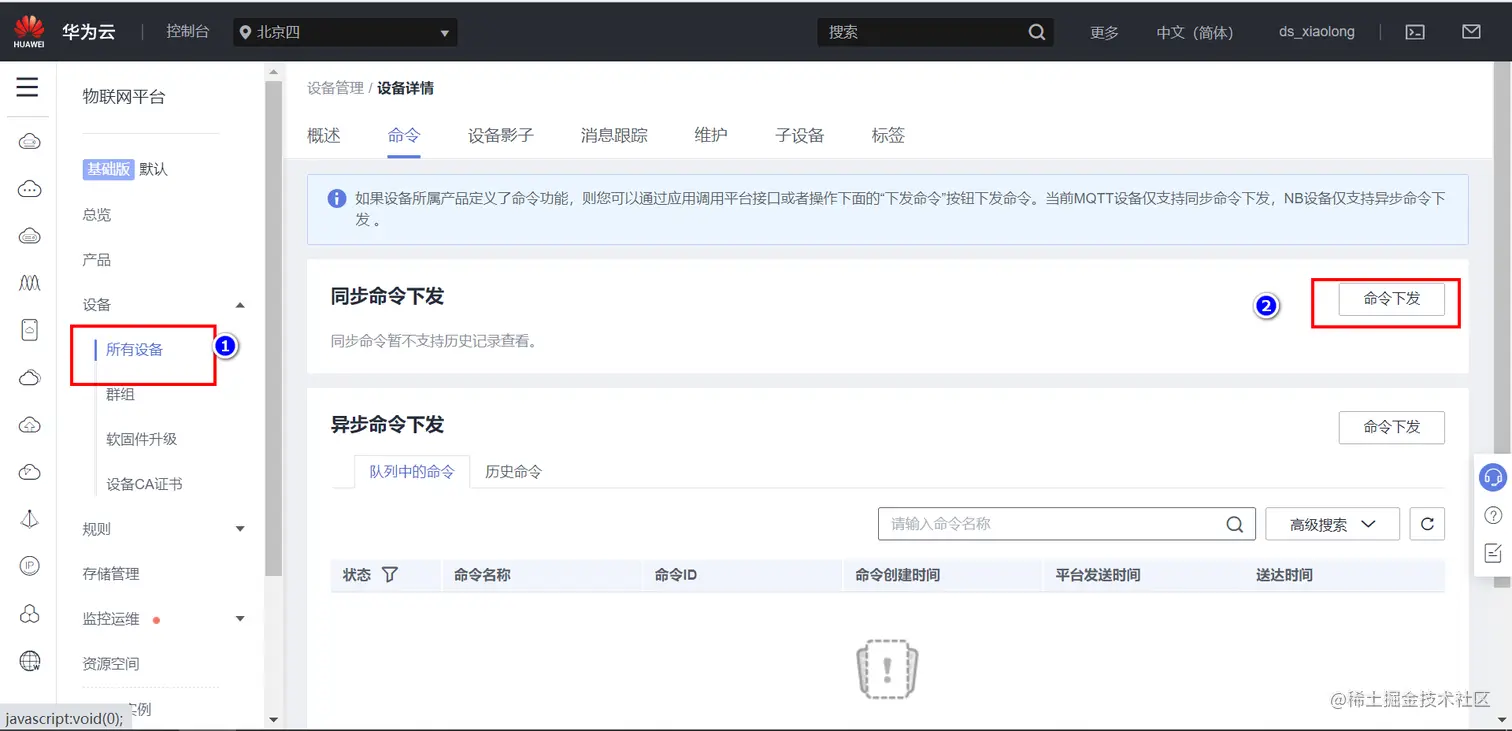Screen dimensions: 1512x731
Task: Expand the 规则 sidebar section
Action: point(240,529)
